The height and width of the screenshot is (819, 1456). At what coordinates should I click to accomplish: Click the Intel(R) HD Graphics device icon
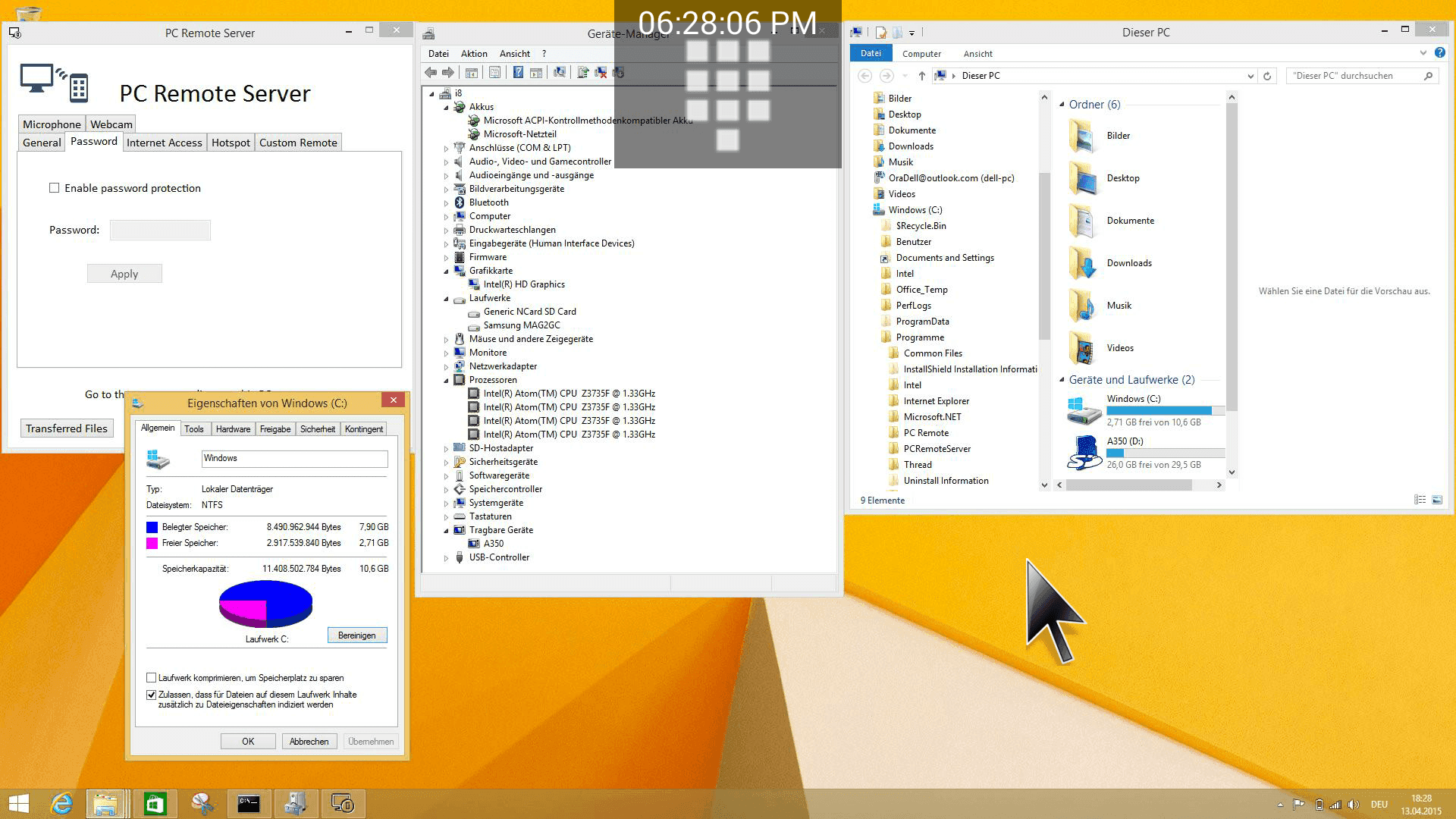coord(474,284)
